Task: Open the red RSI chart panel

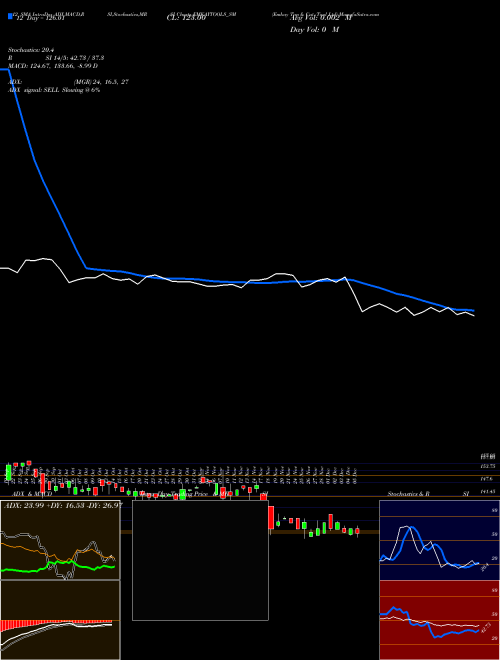Action: 439,620
